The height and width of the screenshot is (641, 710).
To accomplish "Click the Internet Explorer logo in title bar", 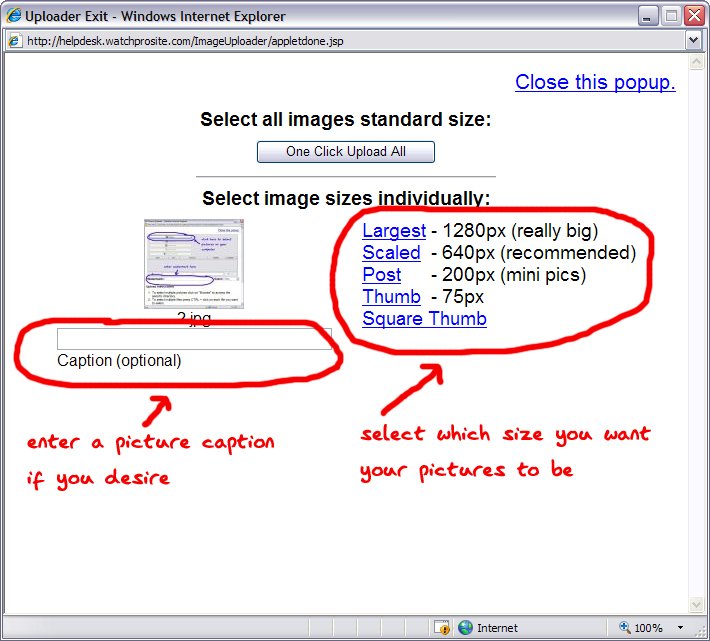I will (13, 16).
